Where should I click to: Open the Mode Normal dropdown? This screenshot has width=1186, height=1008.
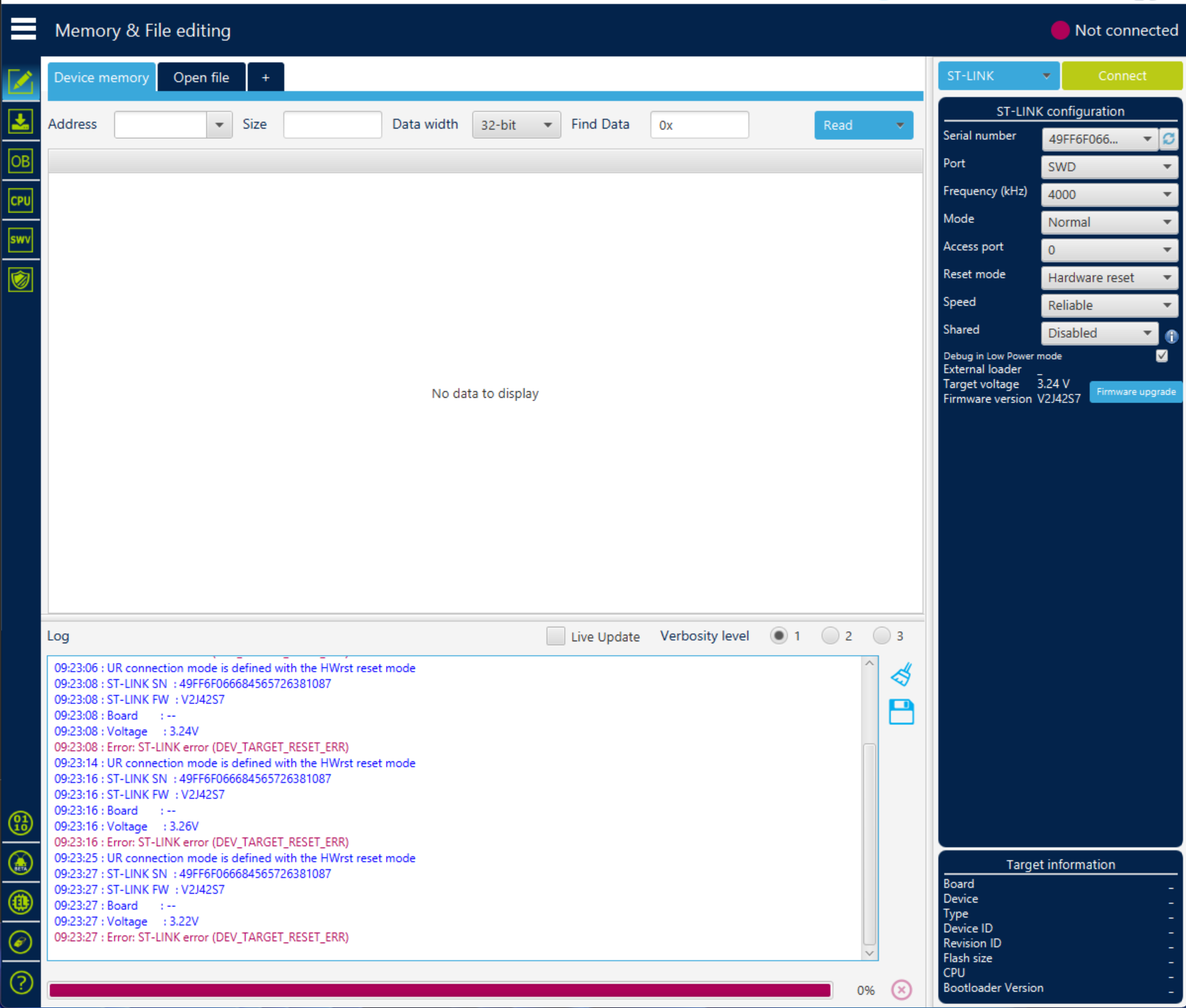click(1109, 222)
